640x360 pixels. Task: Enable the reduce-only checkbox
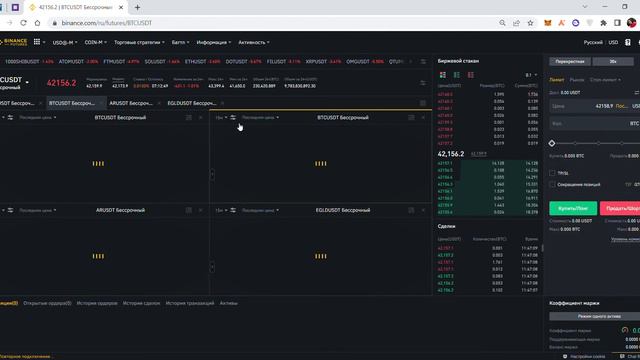tap(552, 184)
